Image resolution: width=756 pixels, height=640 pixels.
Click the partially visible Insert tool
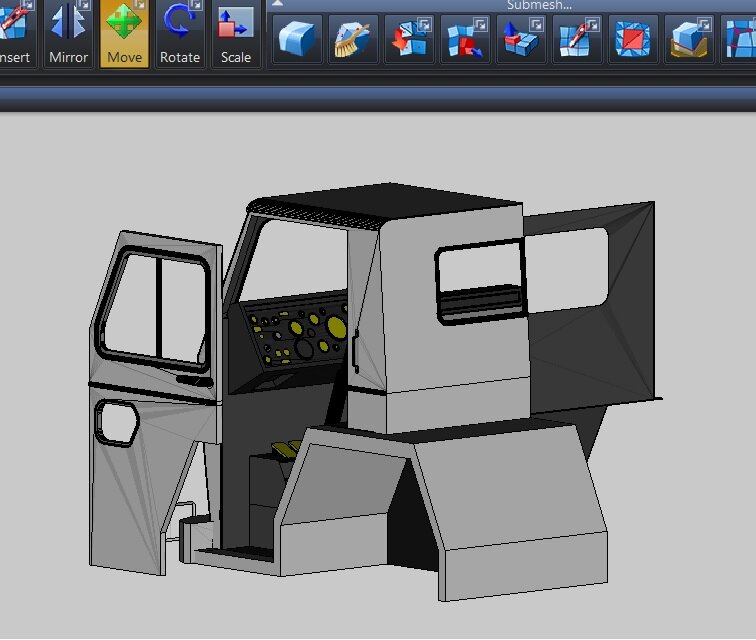tap(15, 33)
